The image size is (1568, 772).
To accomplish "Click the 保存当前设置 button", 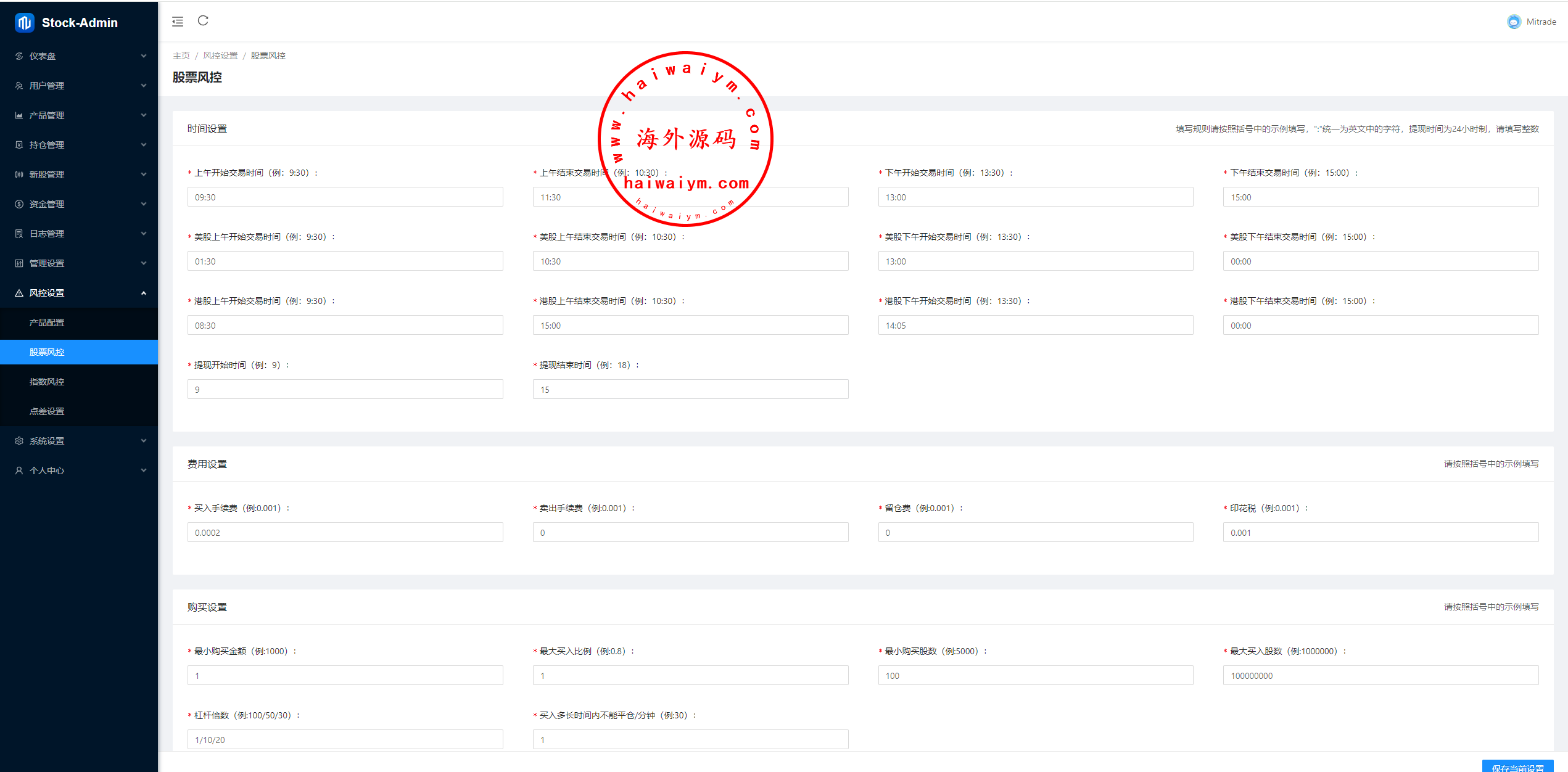I will coord(1517,766).
